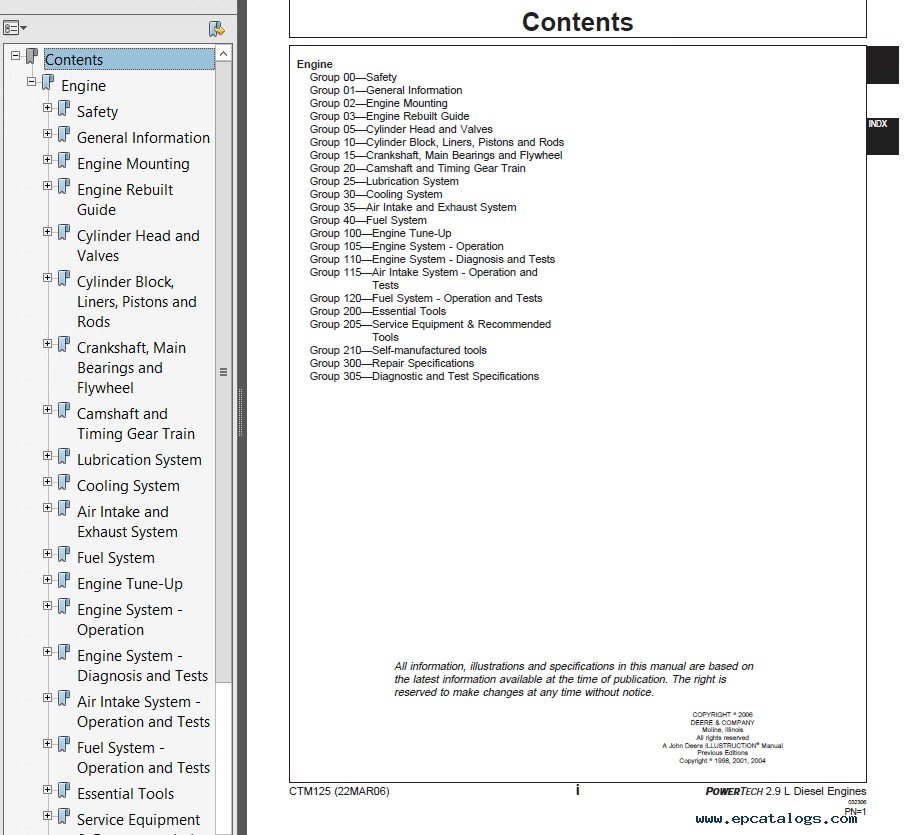908x835 pixels.
Task: Click the Contents bookmark icon
Action: (32, 57)
